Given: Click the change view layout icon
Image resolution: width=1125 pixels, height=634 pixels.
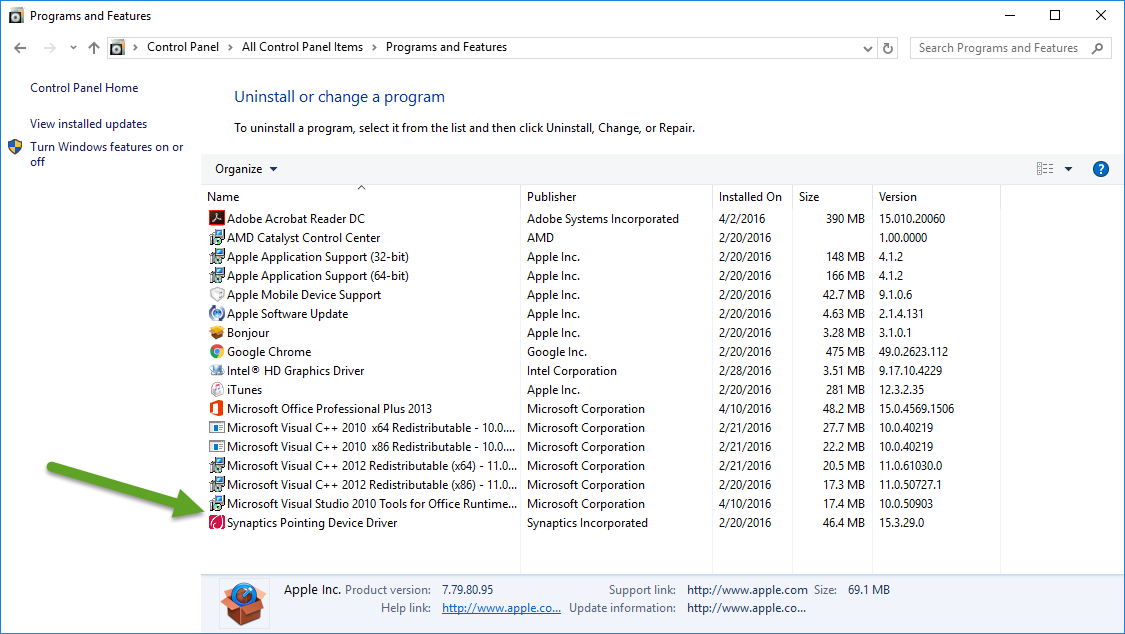Looking at the screenshot, I should pyautogui.click(x=1045, y=169).
